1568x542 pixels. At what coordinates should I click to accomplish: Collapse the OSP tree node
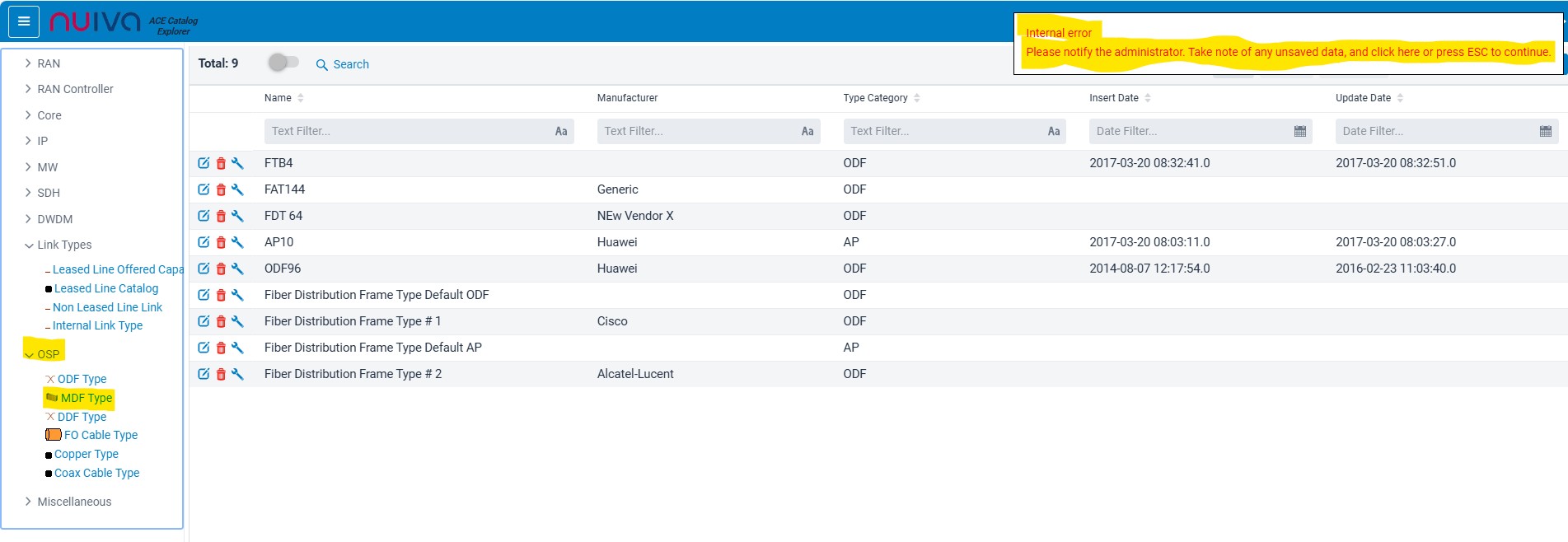tap(29, 355)
